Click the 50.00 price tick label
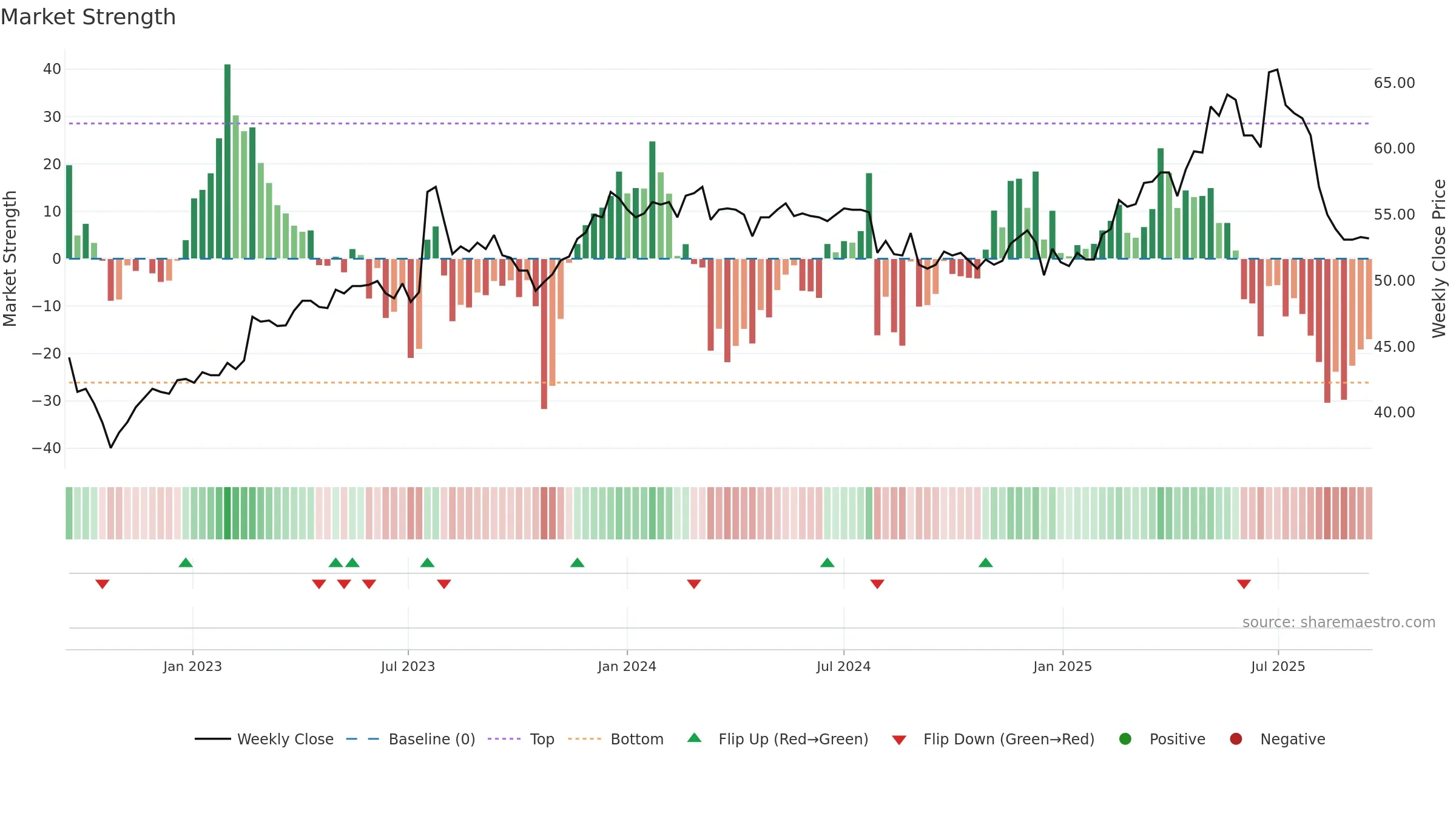The image size is (1456, 819). pos(1394,280)
